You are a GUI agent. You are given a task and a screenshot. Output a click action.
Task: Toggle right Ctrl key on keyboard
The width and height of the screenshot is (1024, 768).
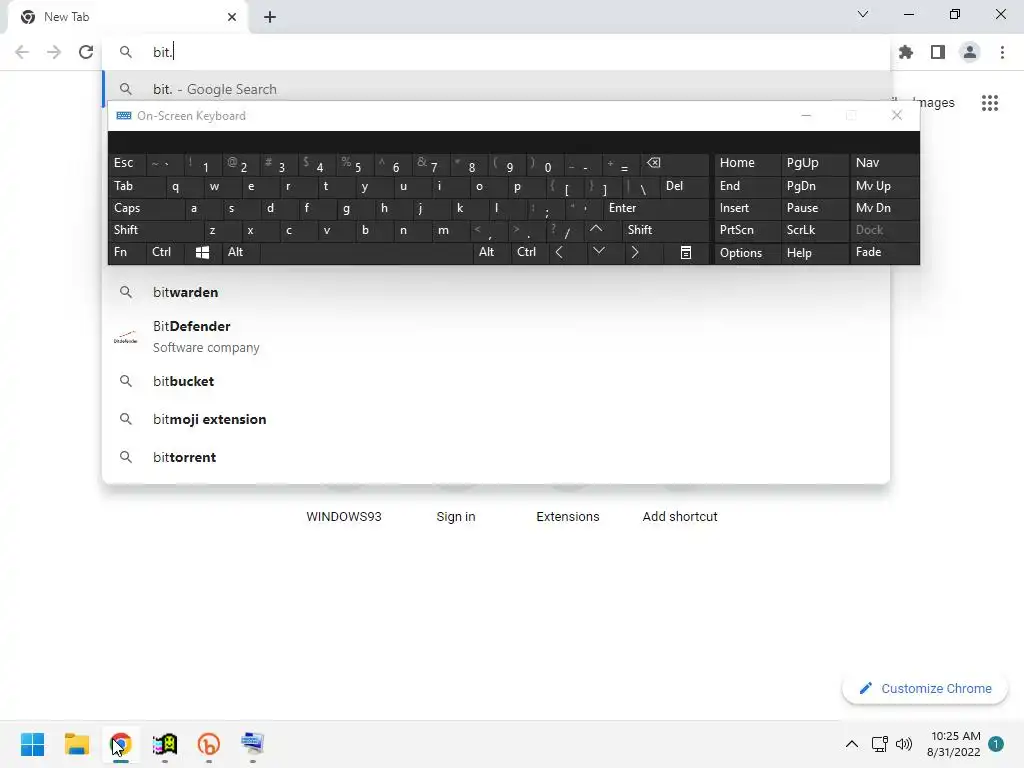(x=530, y=252)
